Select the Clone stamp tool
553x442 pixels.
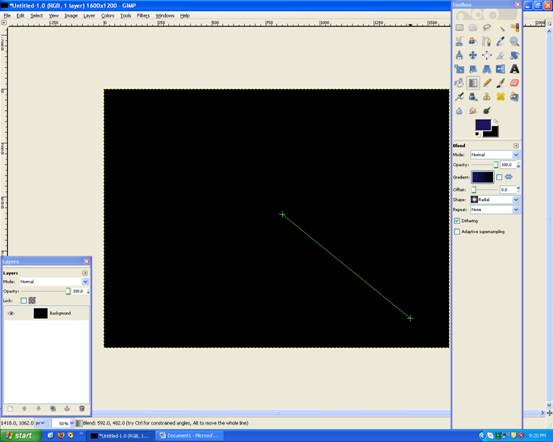pyautogui.click(x=487, y=97)
